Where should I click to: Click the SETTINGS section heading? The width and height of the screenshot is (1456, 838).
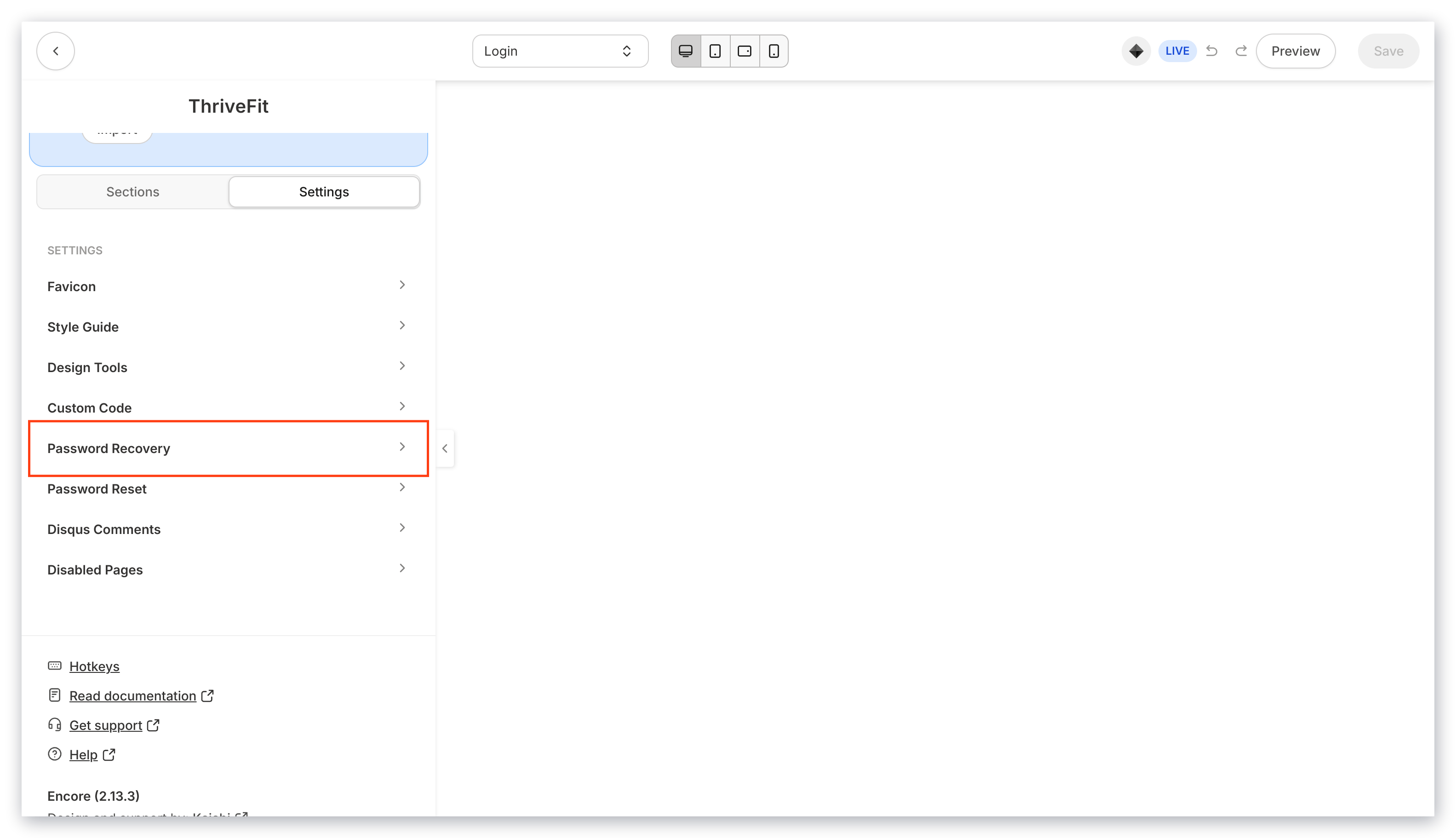[x=75, y=250]
